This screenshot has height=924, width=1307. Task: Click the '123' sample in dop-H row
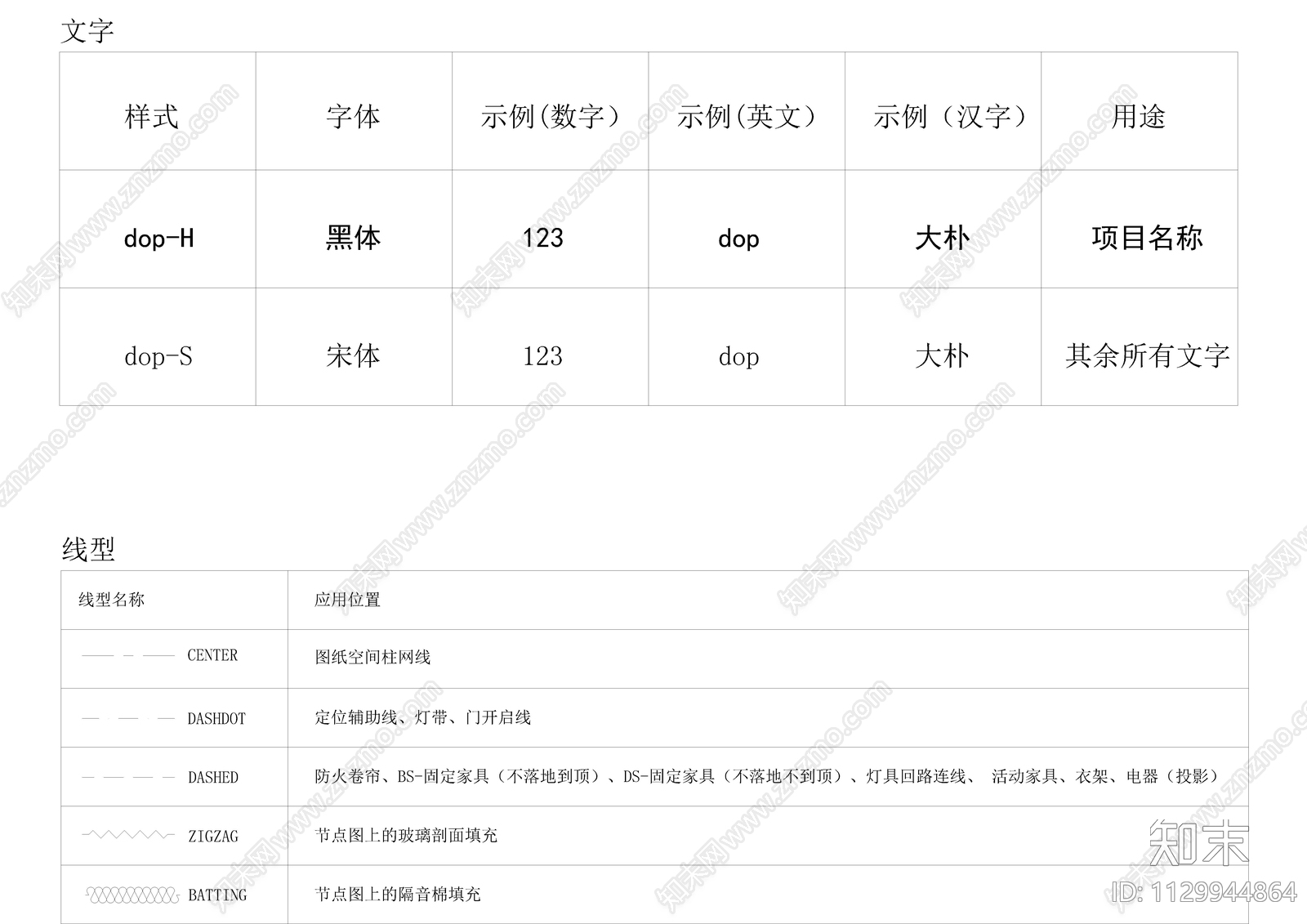[x=542, y=238]
